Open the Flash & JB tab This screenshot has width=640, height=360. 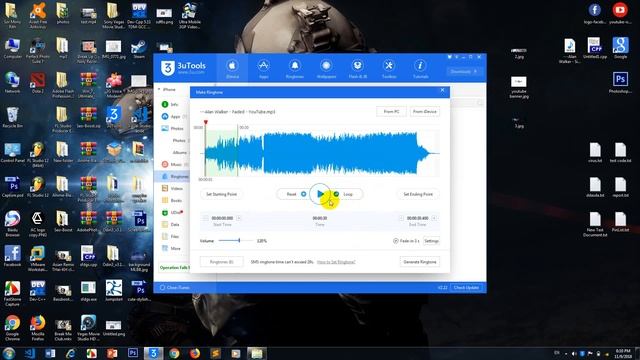coord(358,69)
